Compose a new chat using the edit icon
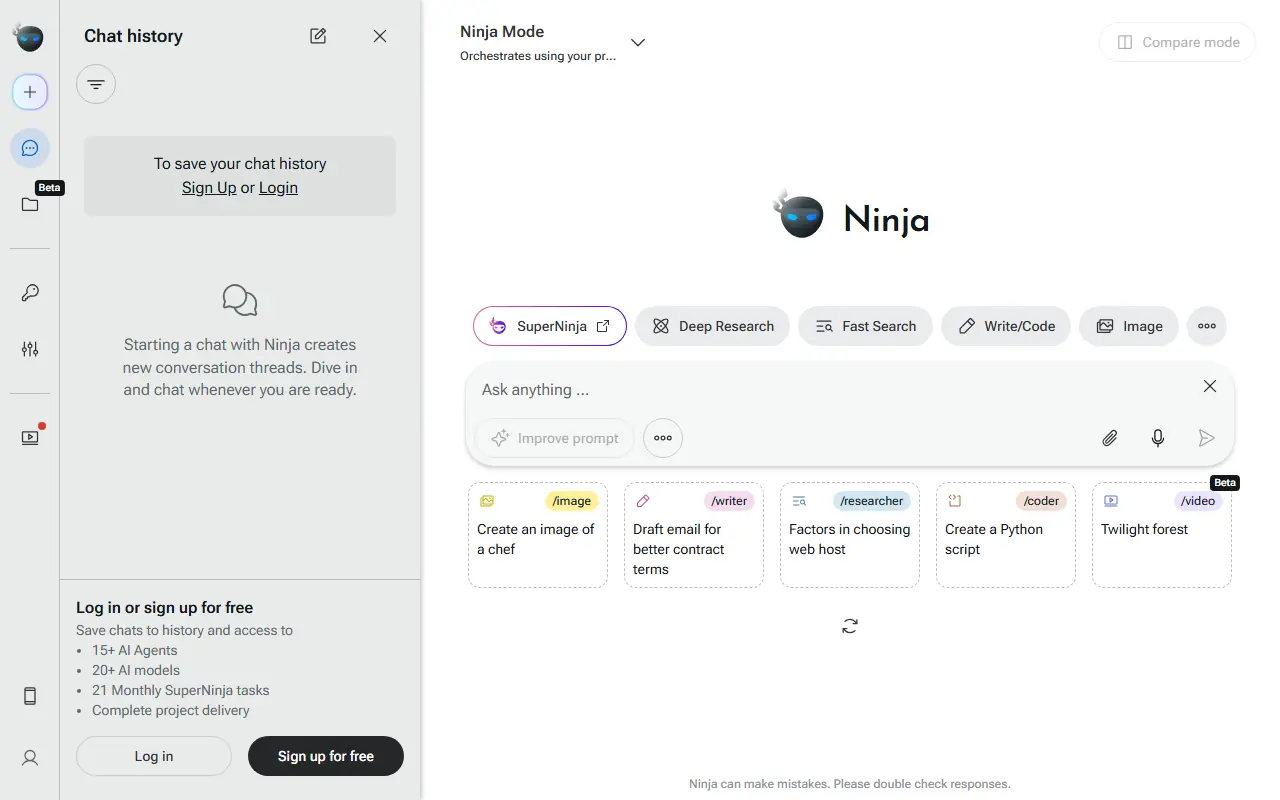 [317, 35]
